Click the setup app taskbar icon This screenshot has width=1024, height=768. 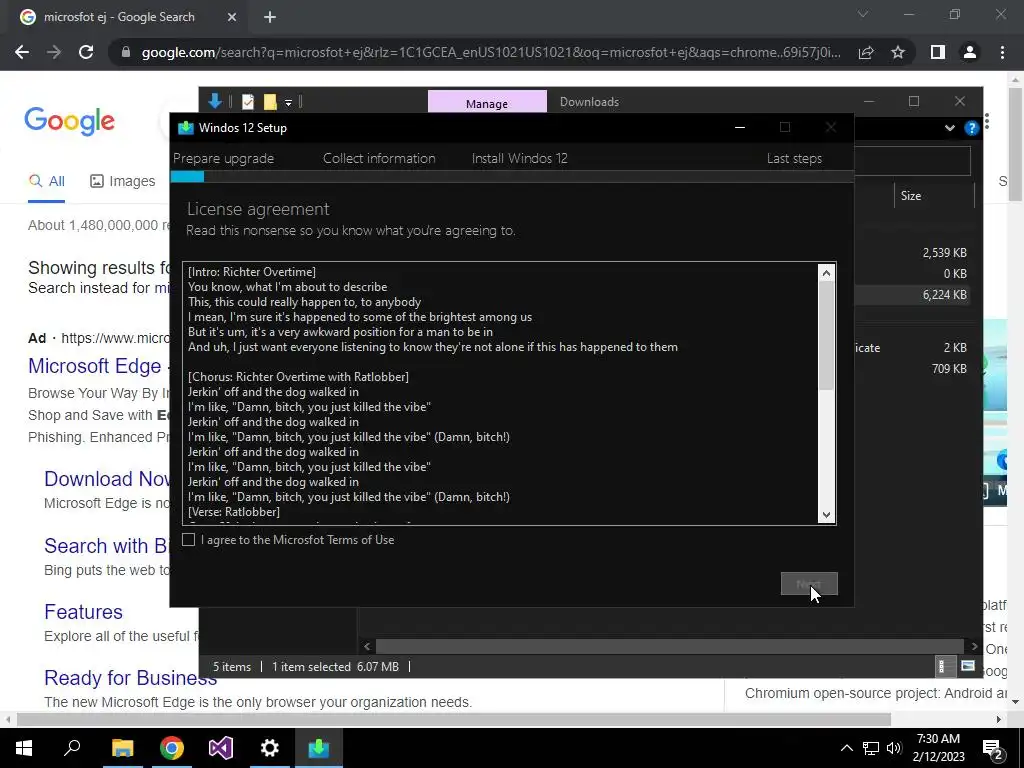pyautogui.click(x=319, y=748)
